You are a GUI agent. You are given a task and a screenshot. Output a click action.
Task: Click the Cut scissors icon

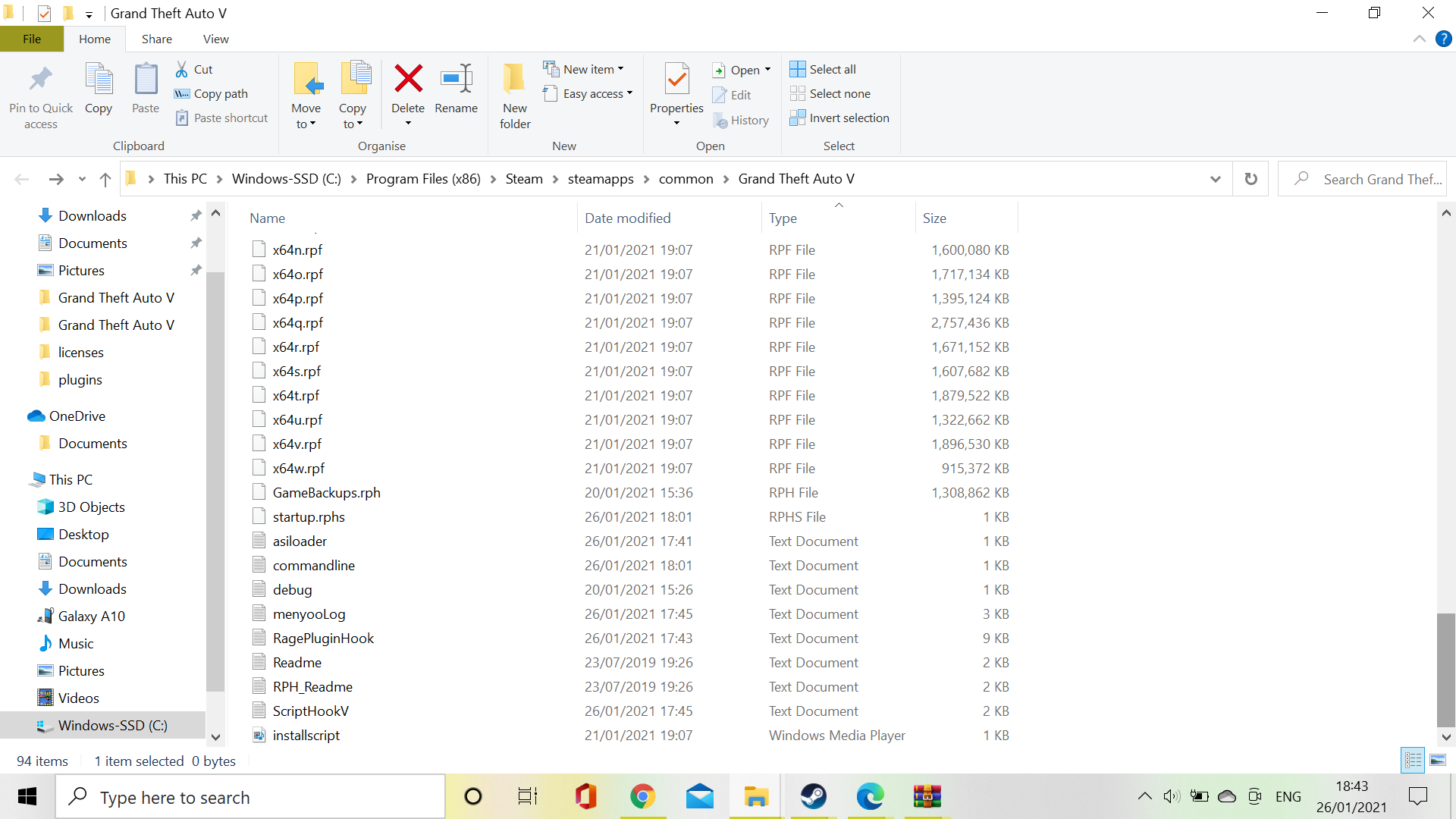[x=182, y=69]
